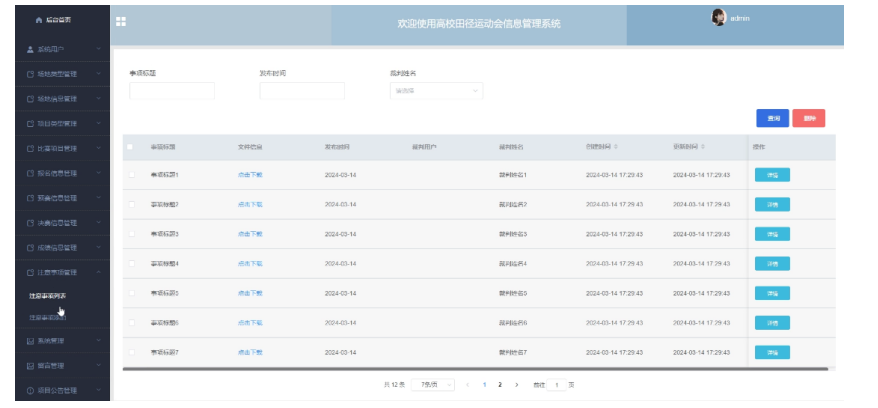Click the icon beside 场地类型管理
This screenshot has height=408, width=878.
(30, 74)
